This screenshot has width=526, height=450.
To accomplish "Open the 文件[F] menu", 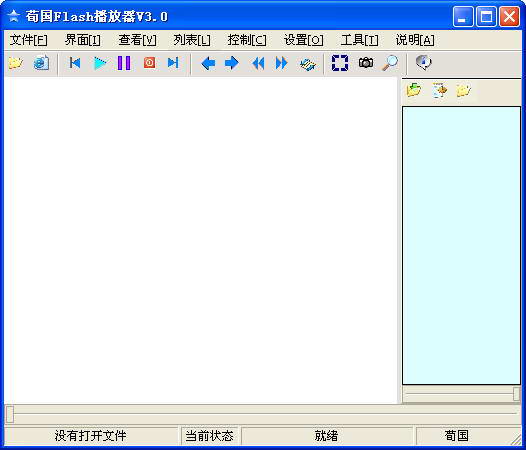I will tap(29, 40).
